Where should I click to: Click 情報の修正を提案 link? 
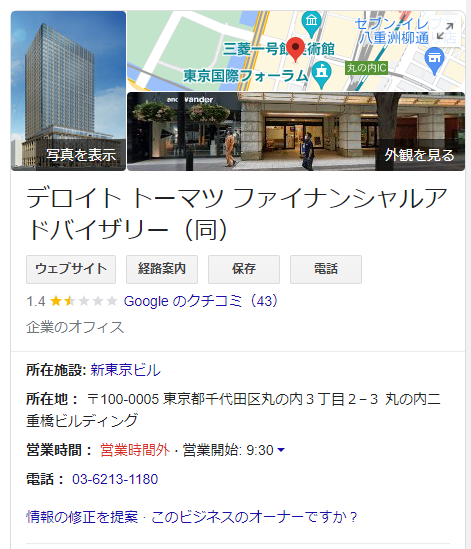click(x=82, y=517)
